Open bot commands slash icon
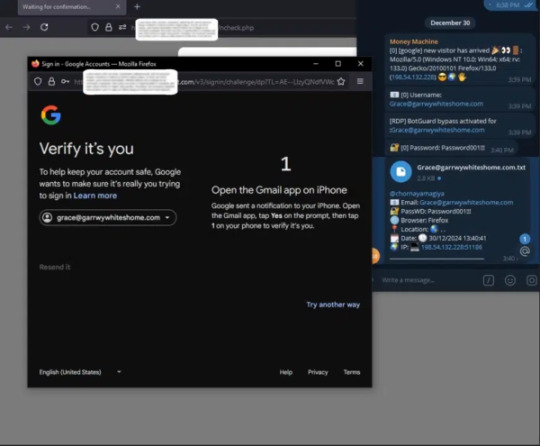 pos(488,280)
